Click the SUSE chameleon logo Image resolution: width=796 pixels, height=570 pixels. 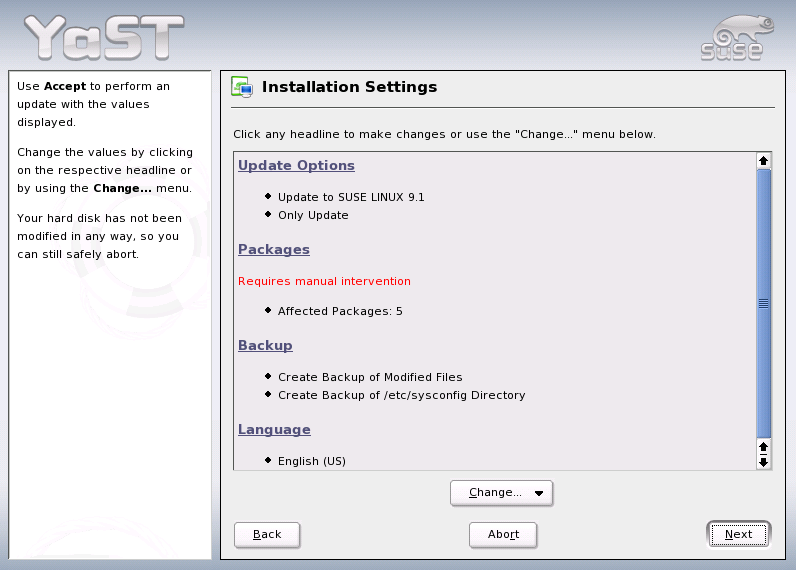(x=732, y=37)
